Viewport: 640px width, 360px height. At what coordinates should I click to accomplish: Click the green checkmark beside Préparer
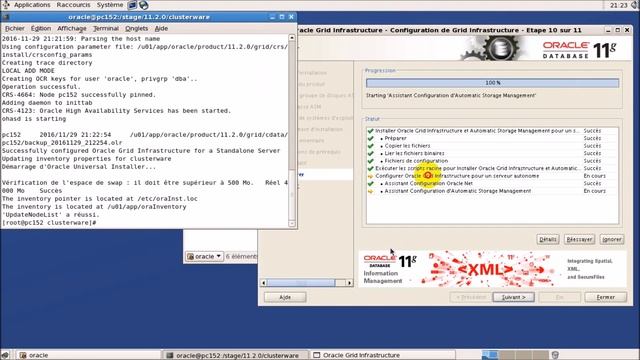coord(371,138)
